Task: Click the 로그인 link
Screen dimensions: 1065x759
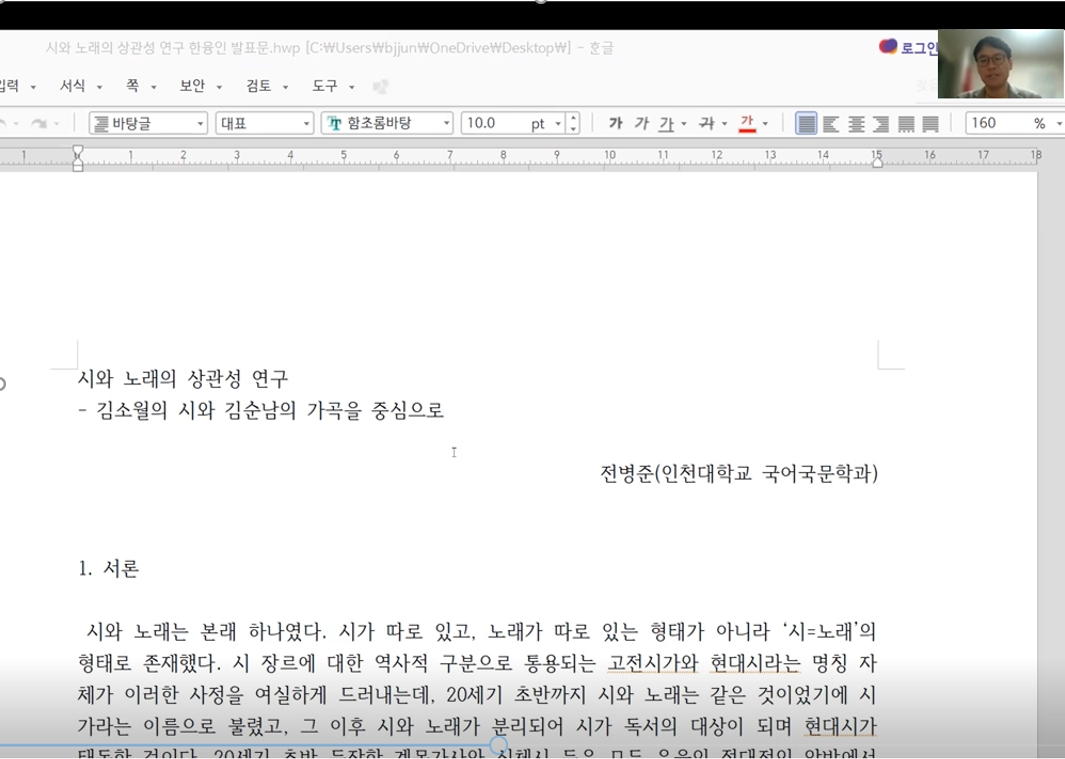Action: coord(918,48)
